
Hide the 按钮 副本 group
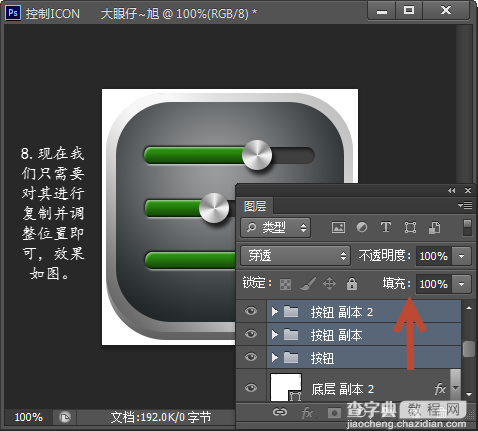(x=251, y=334)
